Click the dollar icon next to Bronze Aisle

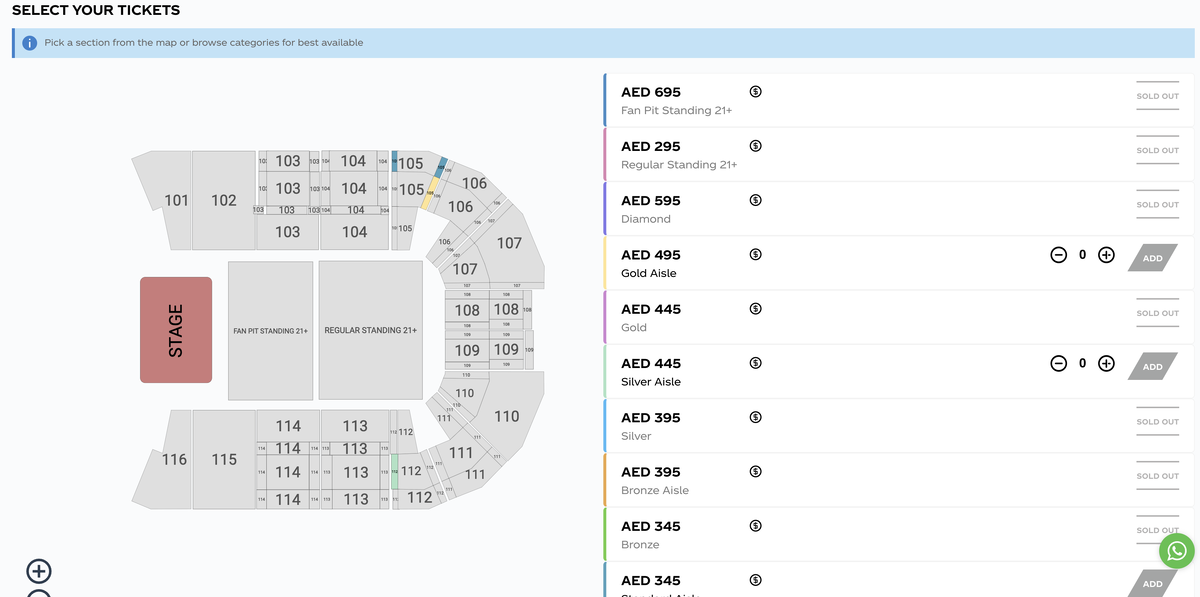[x=755, y=471]
